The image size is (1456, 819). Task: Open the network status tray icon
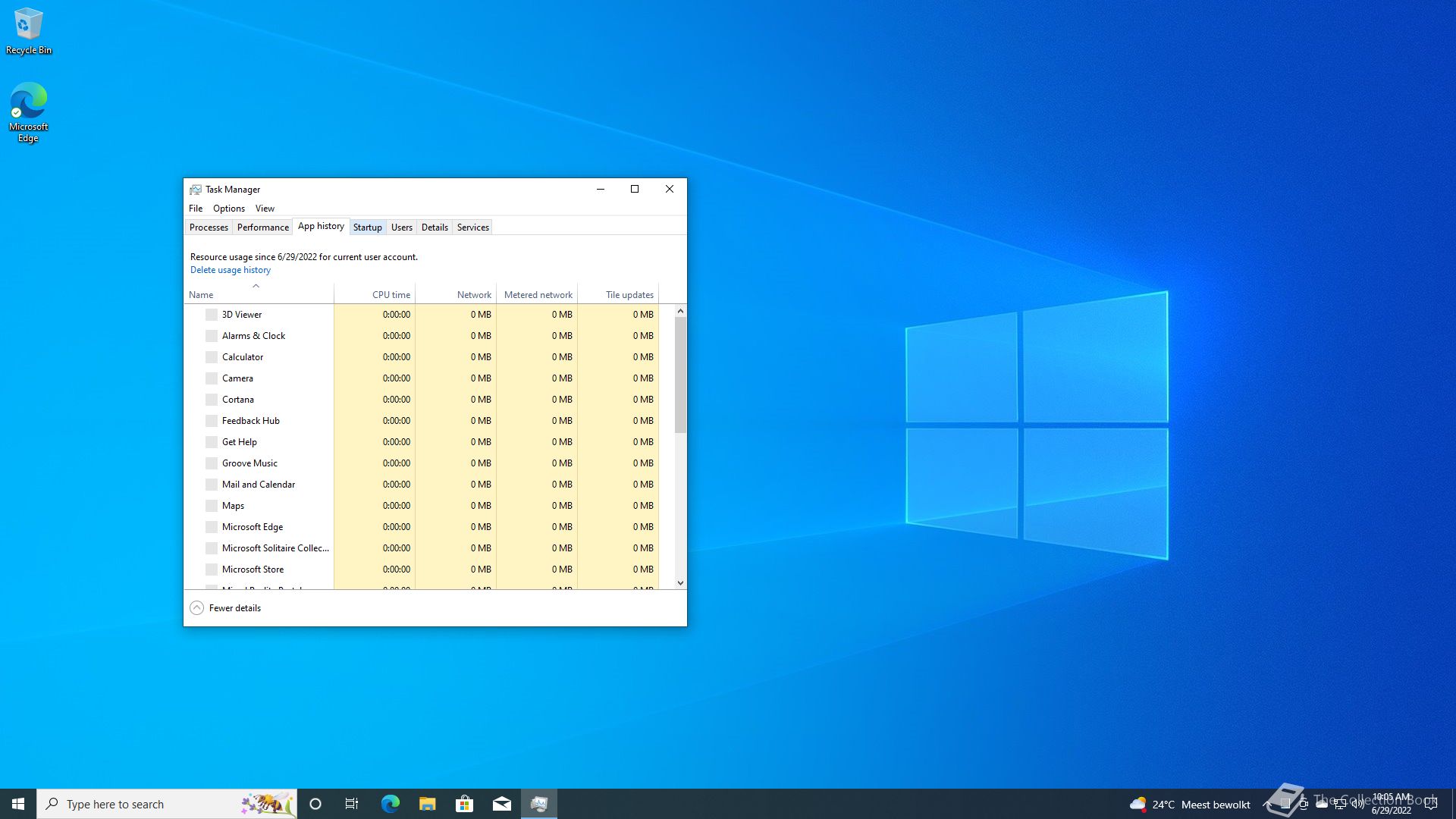1340,804
